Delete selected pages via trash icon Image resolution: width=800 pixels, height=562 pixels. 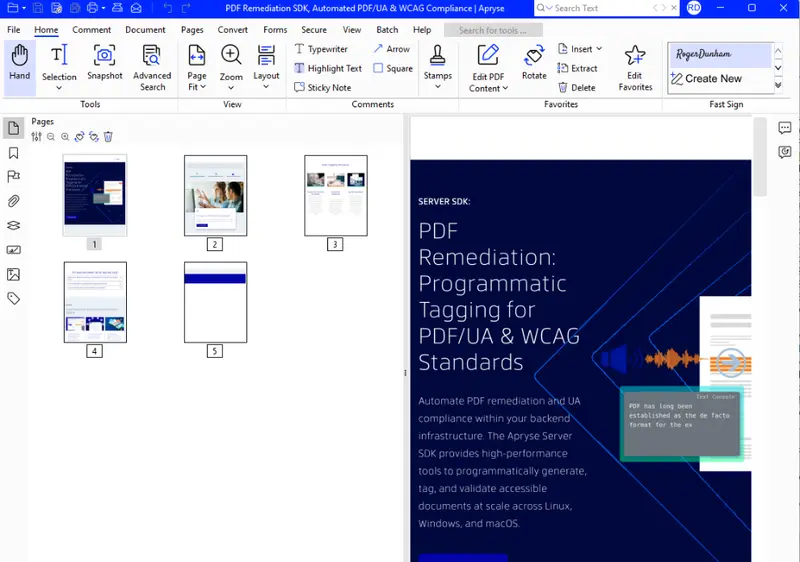[x=108, y=137]
